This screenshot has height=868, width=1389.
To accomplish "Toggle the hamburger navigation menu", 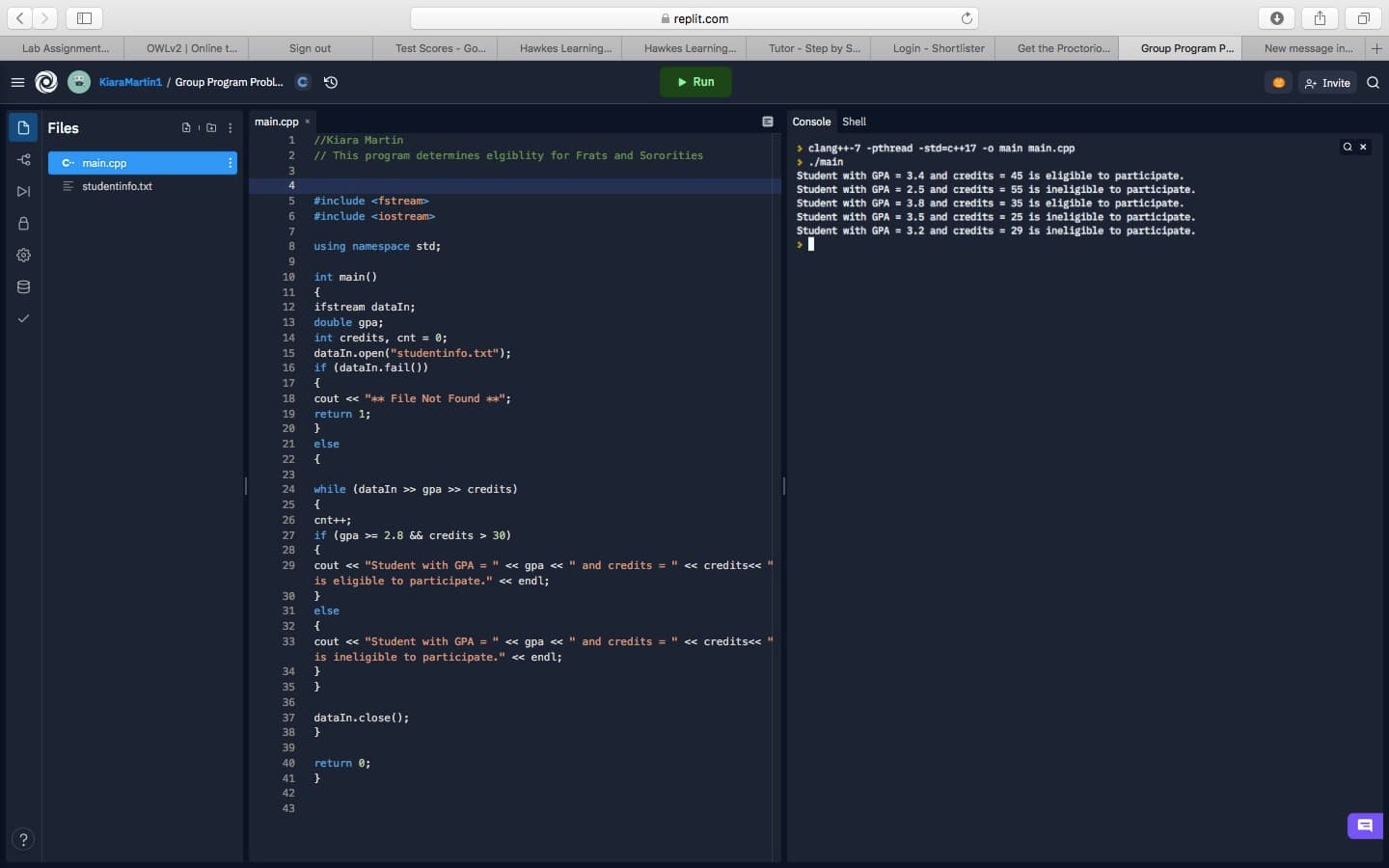I will tap(17, 83).
